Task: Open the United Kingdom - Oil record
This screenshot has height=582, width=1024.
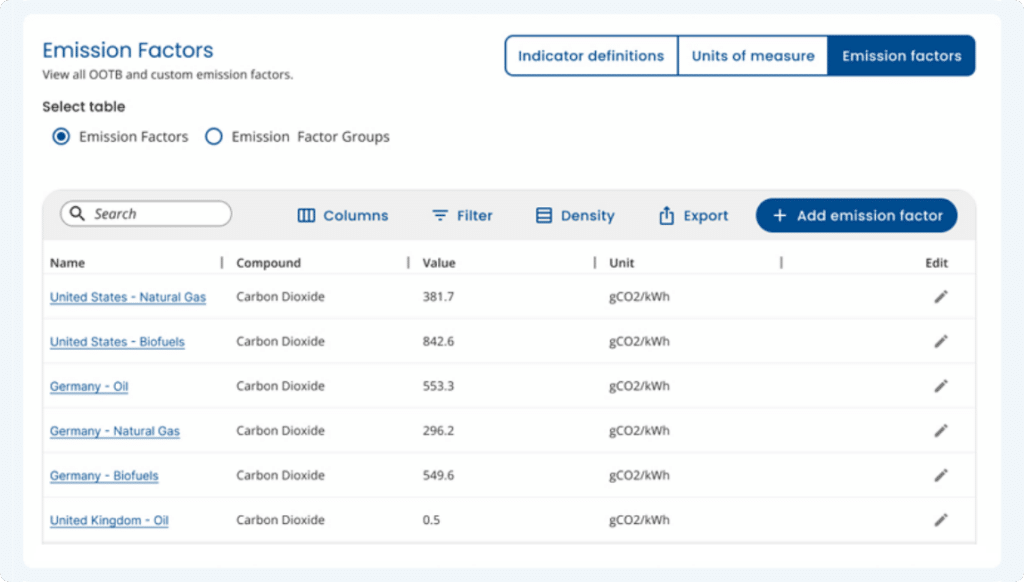Action: [x=108, y=520]
